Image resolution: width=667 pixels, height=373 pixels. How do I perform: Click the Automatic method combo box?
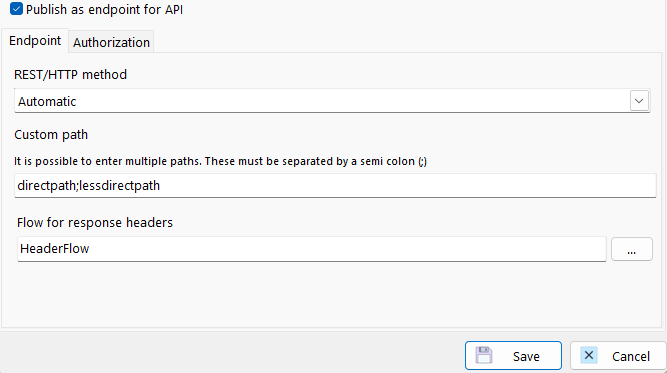[x=332, y=101]
